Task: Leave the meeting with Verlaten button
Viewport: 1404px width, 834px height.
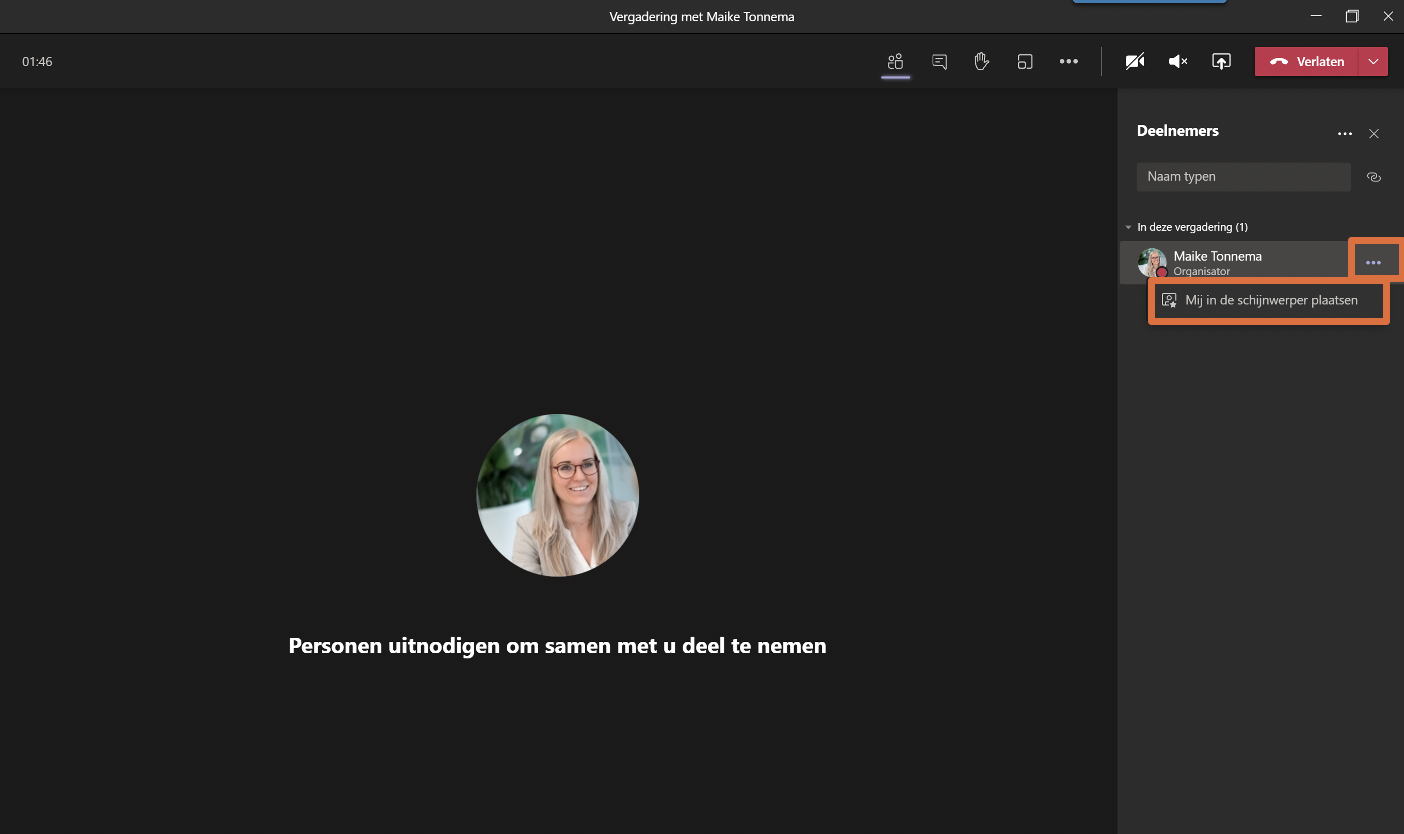Action: [1307, 62]
